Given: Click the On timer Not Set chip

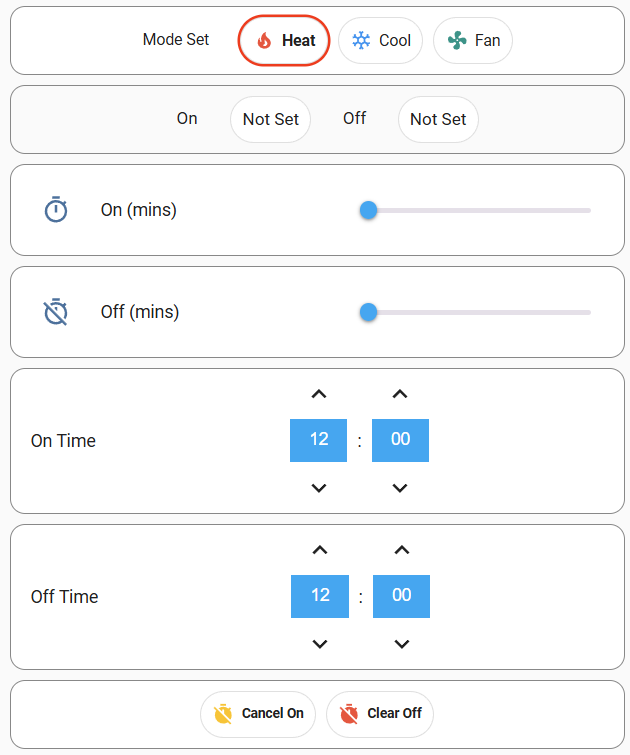Looking at the screenshot, I should (x=270, y=119).
